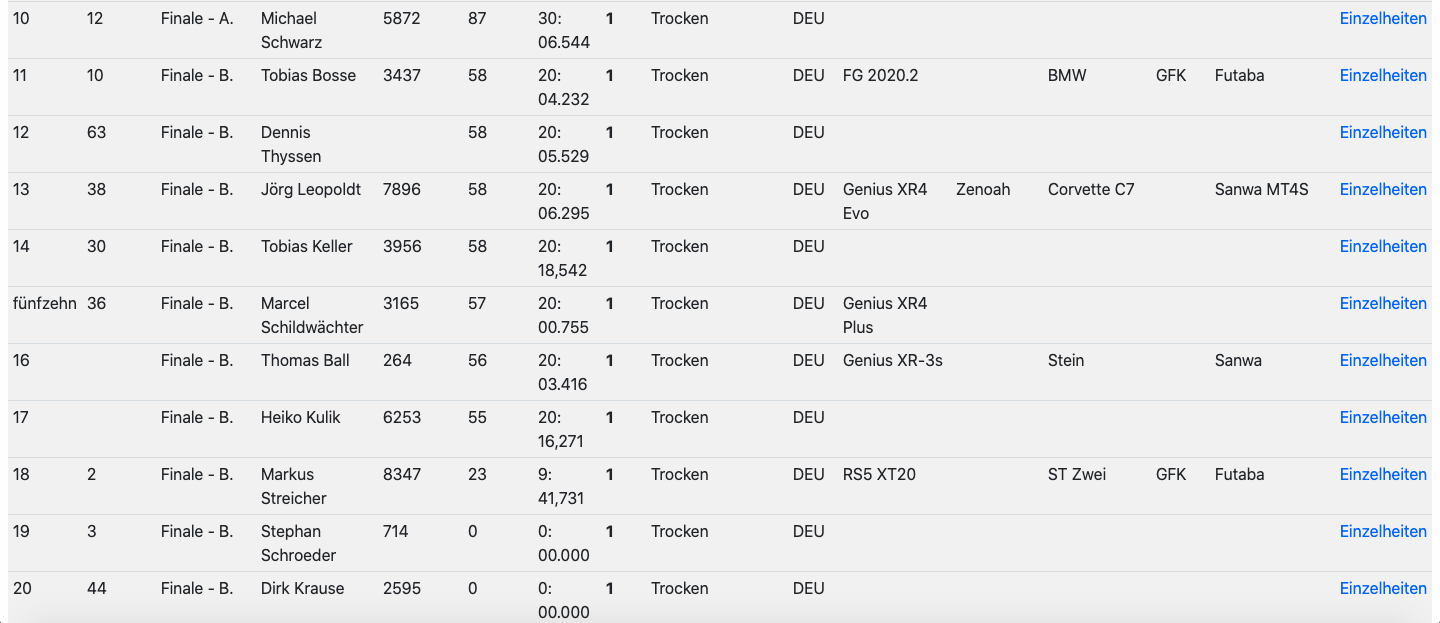
Task: Open Einzelheiten link for Tobias Bosse
Action: tap(1383, 75)
